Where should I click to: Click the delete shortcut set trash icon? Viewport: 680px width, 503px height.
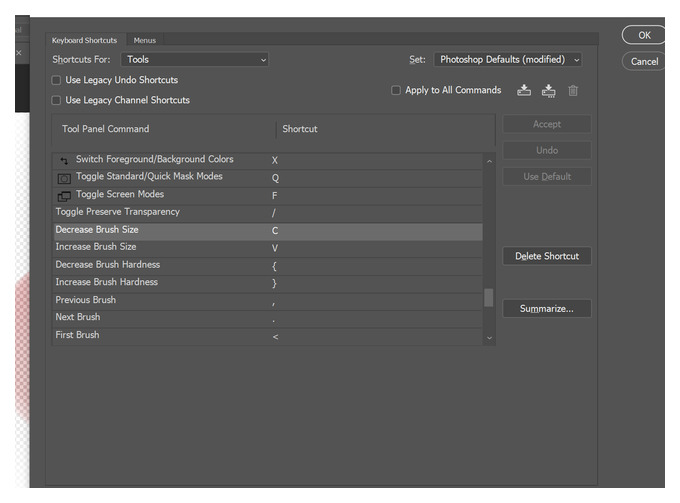573,91
